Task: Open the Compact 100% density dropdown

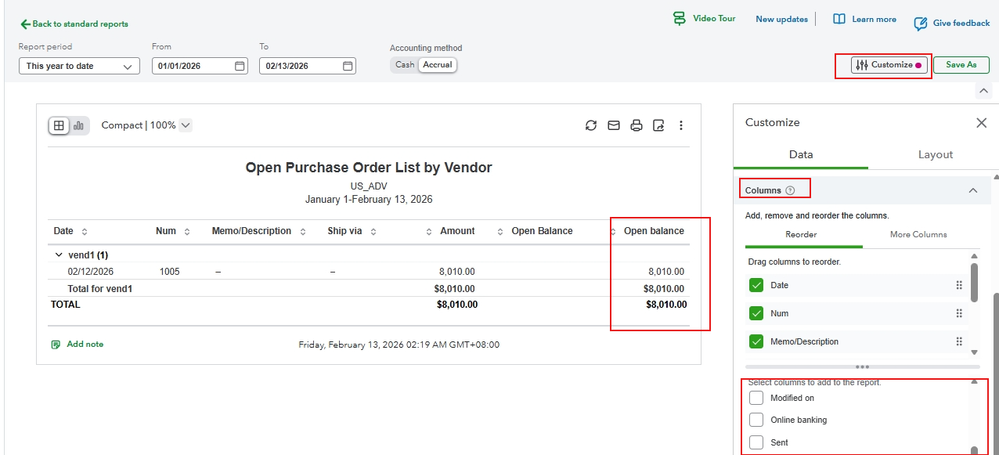Action: 146,126
